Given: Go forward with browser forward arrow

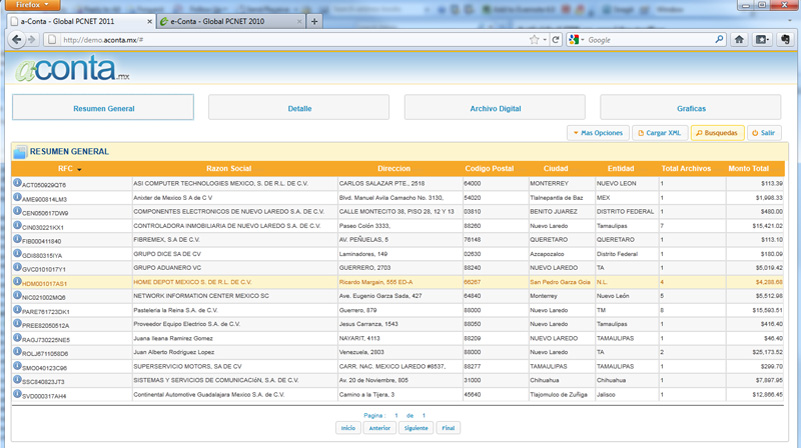Looking at the screenshot, I should click(32, 39).
